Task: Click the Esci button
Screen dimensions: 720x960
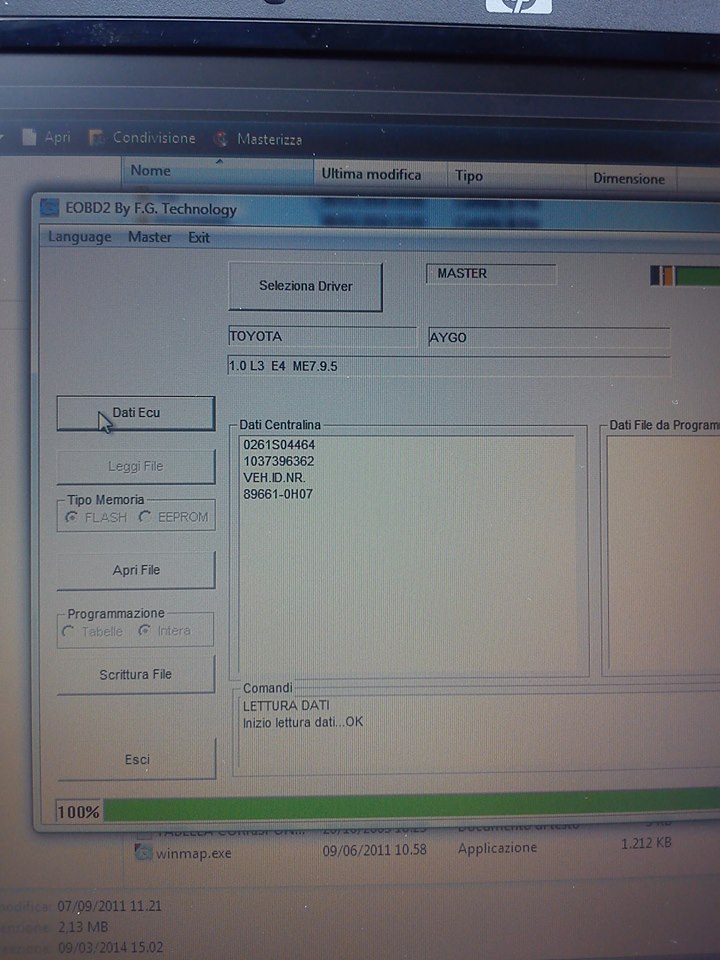Action: [137, 760]
